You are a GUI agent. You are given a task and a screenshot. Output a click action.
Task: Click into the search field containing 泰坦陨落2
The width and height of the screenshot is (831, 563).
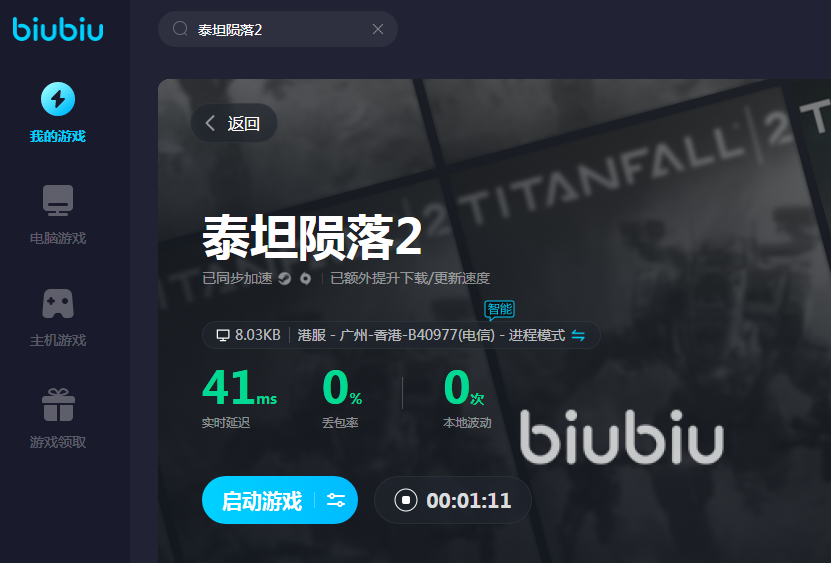pos(278,29)
